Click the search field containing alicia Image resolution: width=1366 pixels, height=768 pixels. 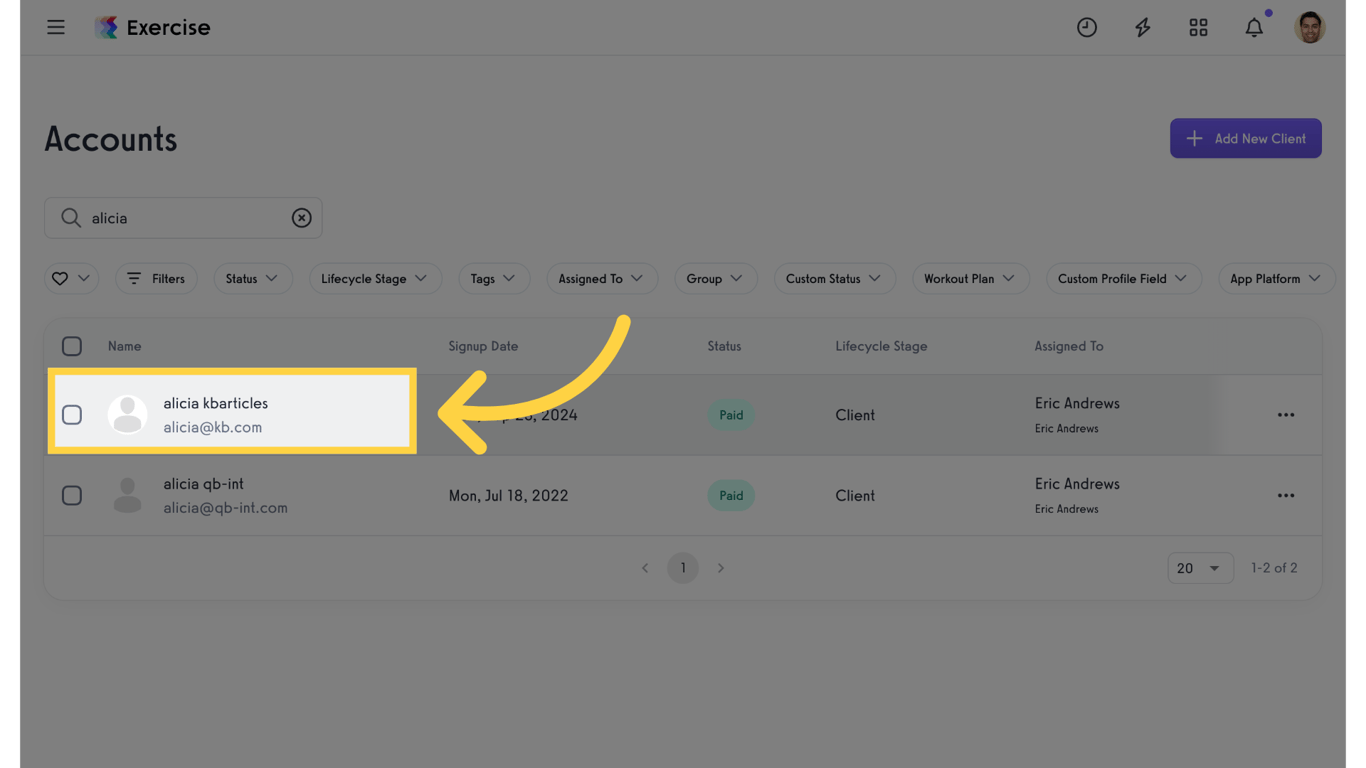point(183,218)
